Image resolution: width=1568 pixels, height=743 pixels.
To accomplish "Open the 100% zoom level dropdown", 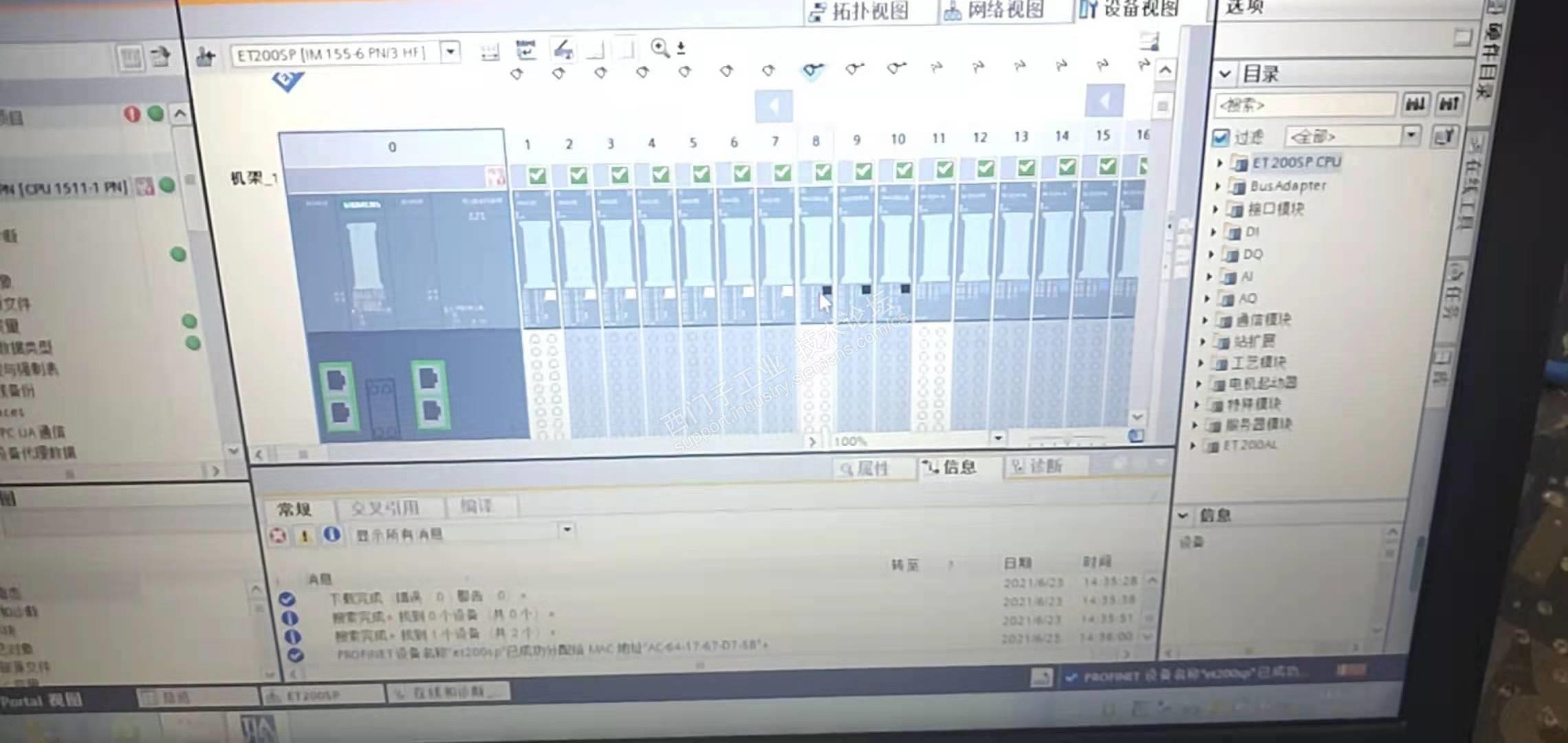I will [x=997, y=438].
